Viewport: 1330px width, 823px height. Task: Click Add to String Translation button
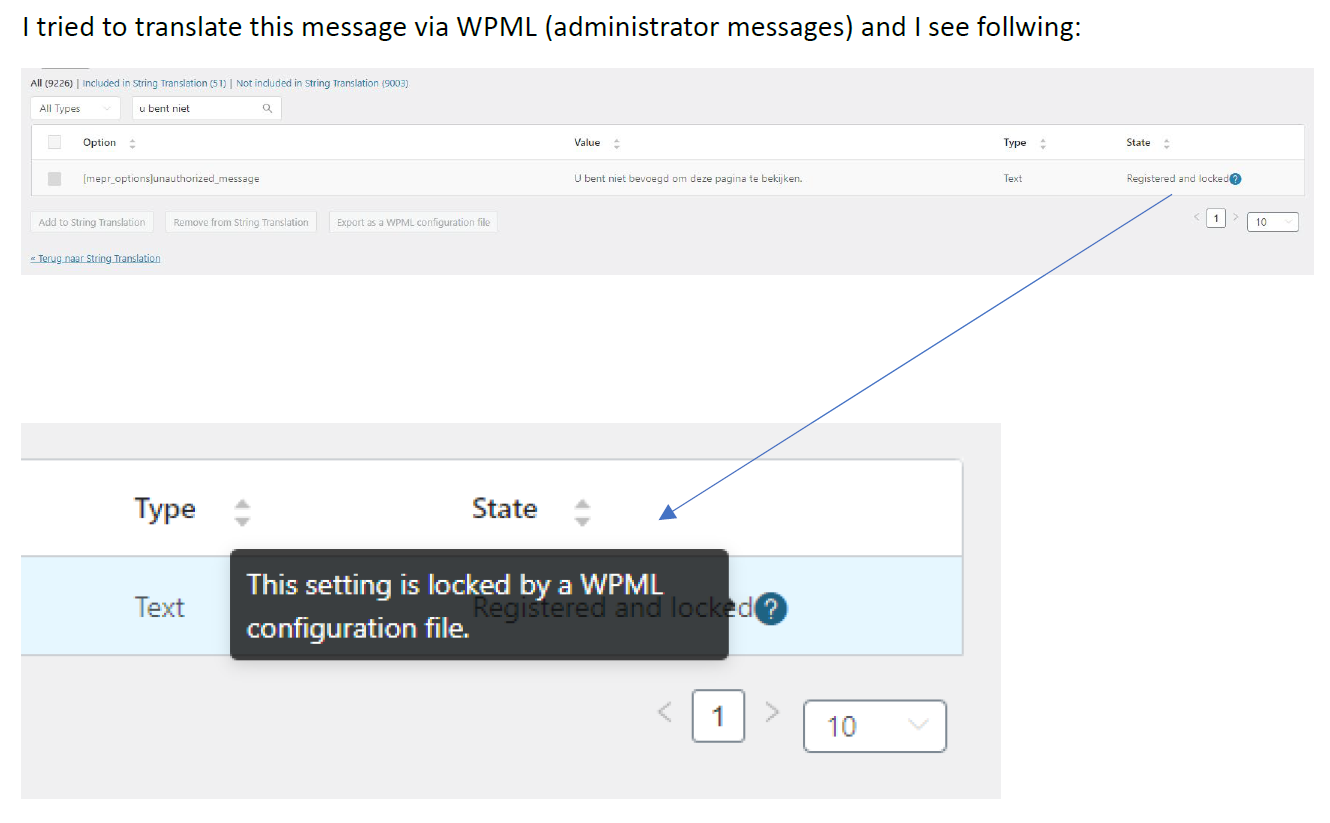(92, 222)
